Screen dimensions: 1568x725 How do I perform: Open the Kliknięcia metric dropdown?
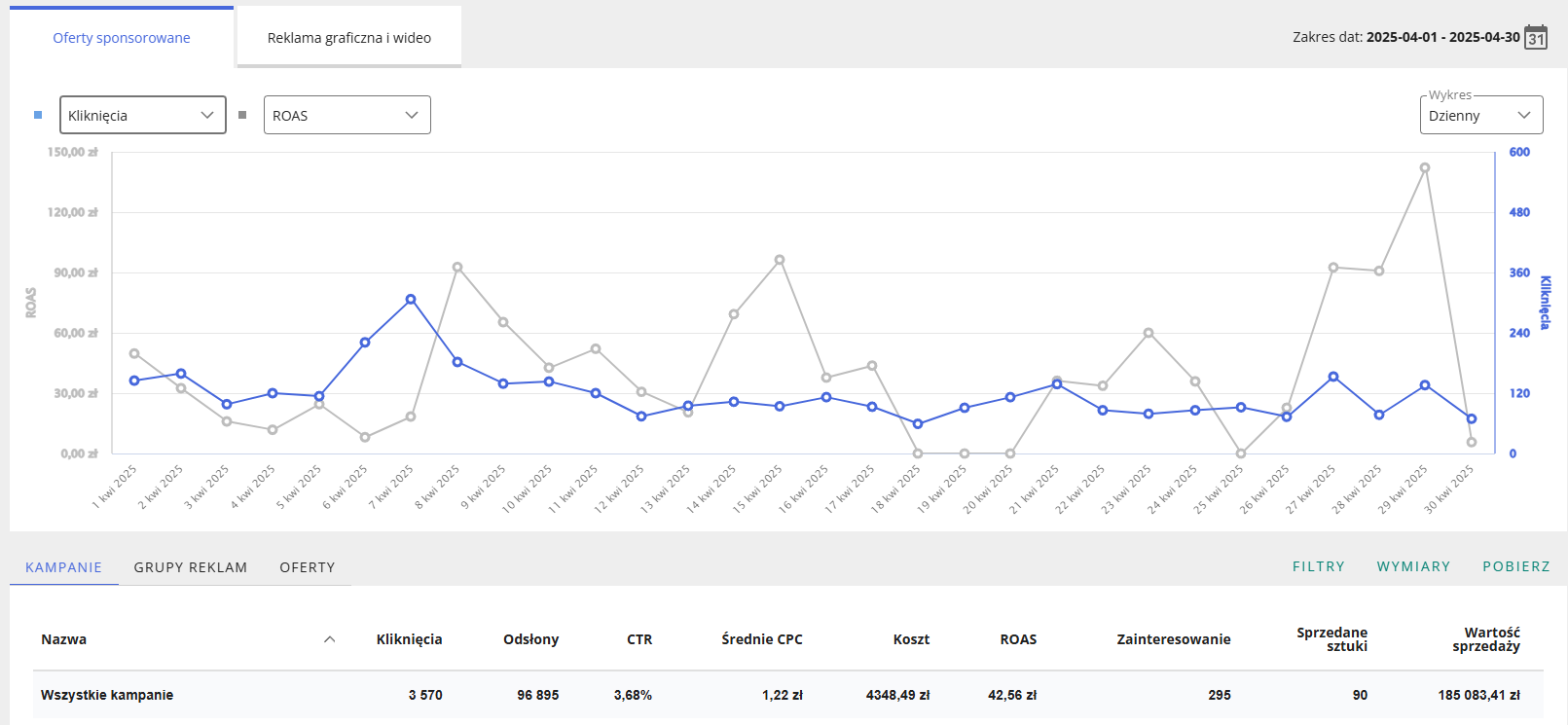tap(143, 115)
